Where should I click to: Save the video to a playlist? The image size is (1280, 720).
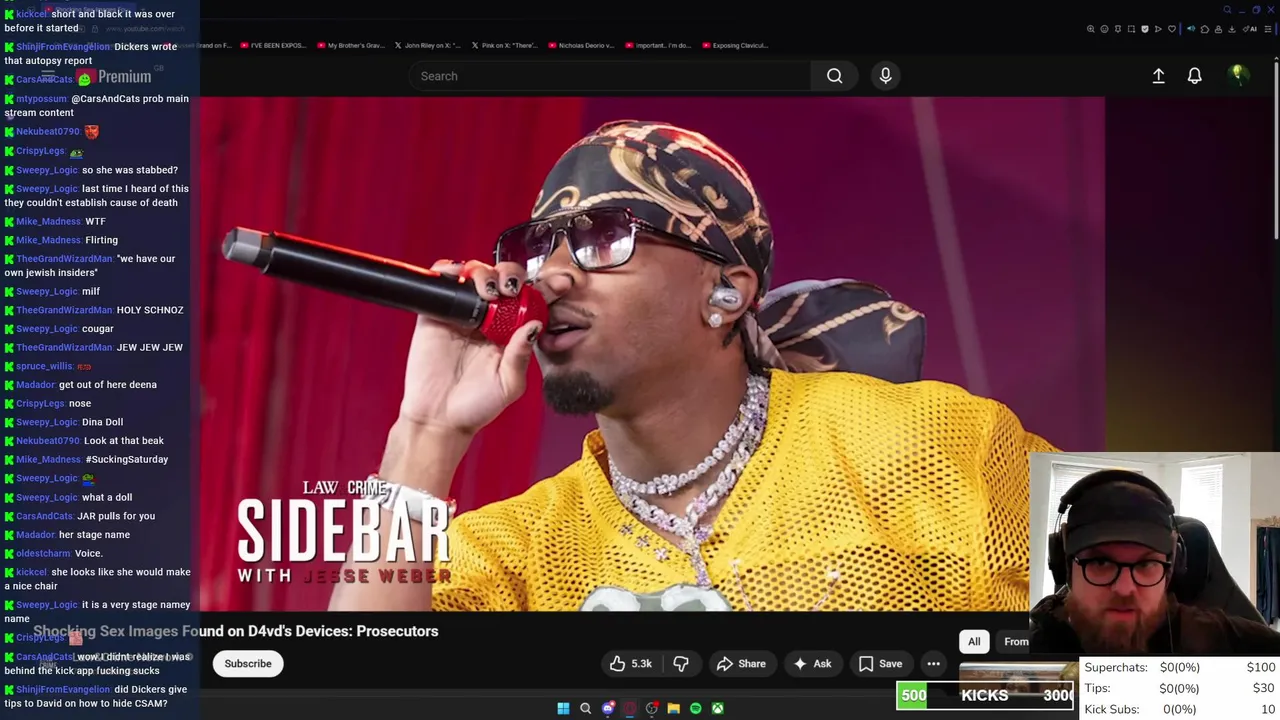[x=880, y=664]
